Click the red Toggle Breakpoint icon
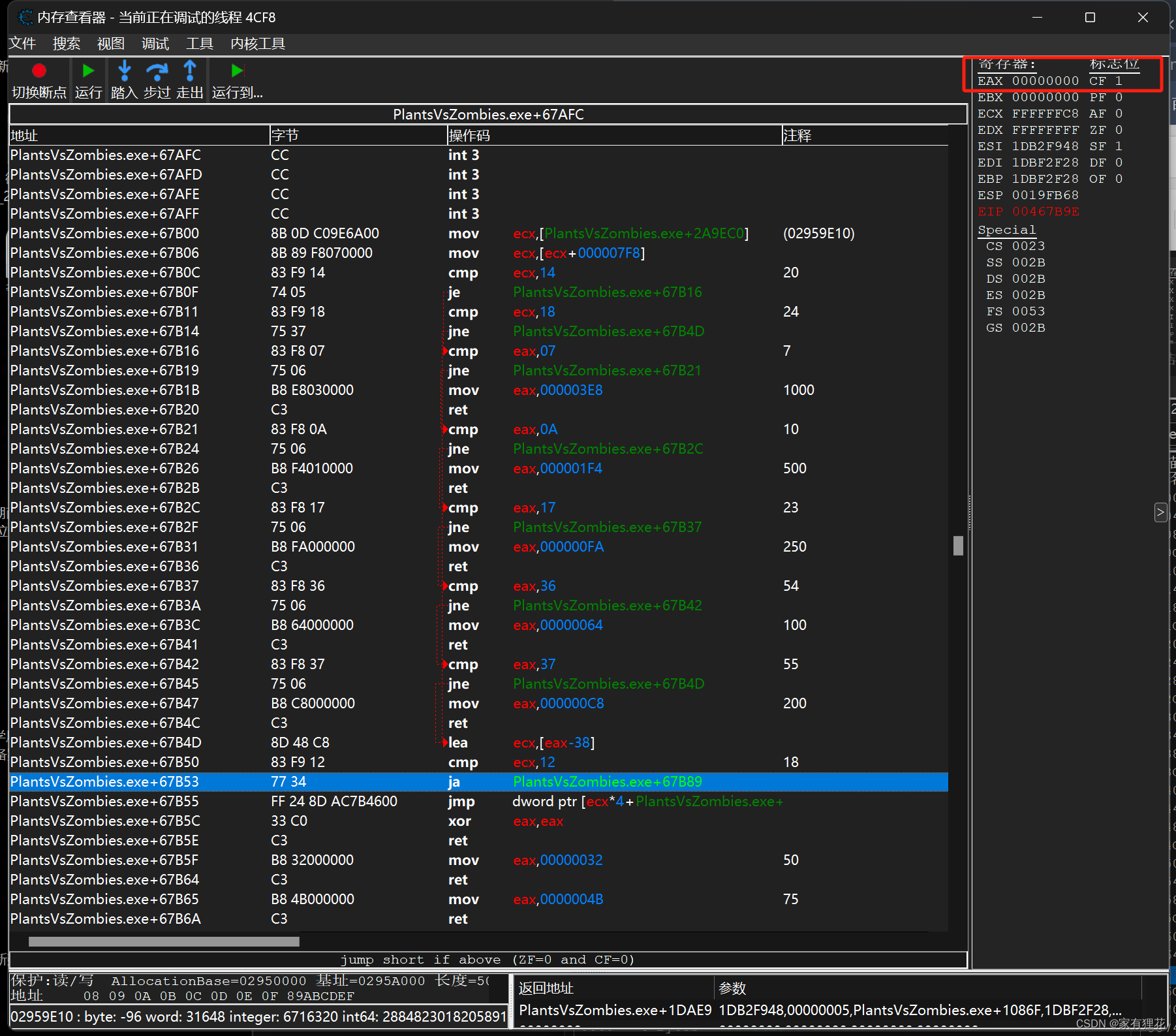The image size is (1176, 1036). coord(39,71)
